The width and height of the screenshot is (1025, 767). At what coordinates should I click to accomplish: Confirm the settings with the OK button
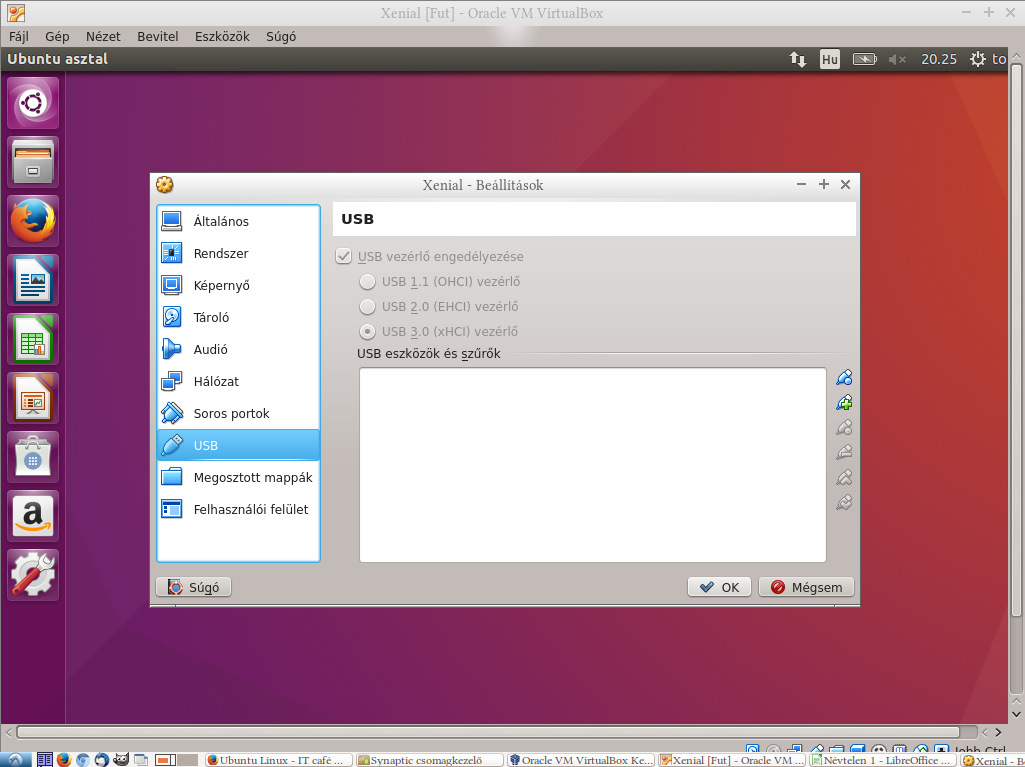point(719,587)
